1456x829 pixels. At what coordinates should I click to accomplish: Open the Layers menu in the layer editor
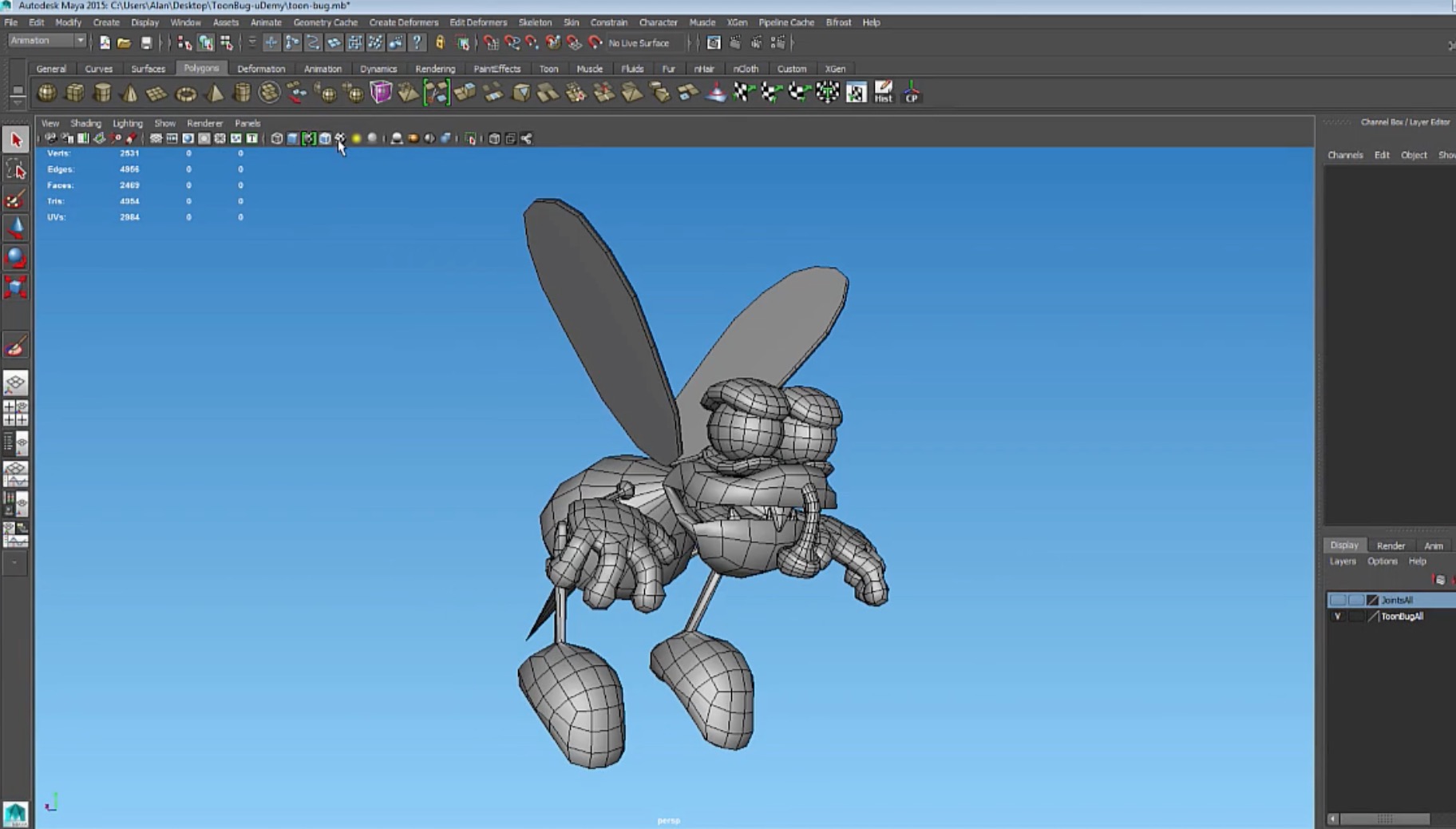point(1342,561)
